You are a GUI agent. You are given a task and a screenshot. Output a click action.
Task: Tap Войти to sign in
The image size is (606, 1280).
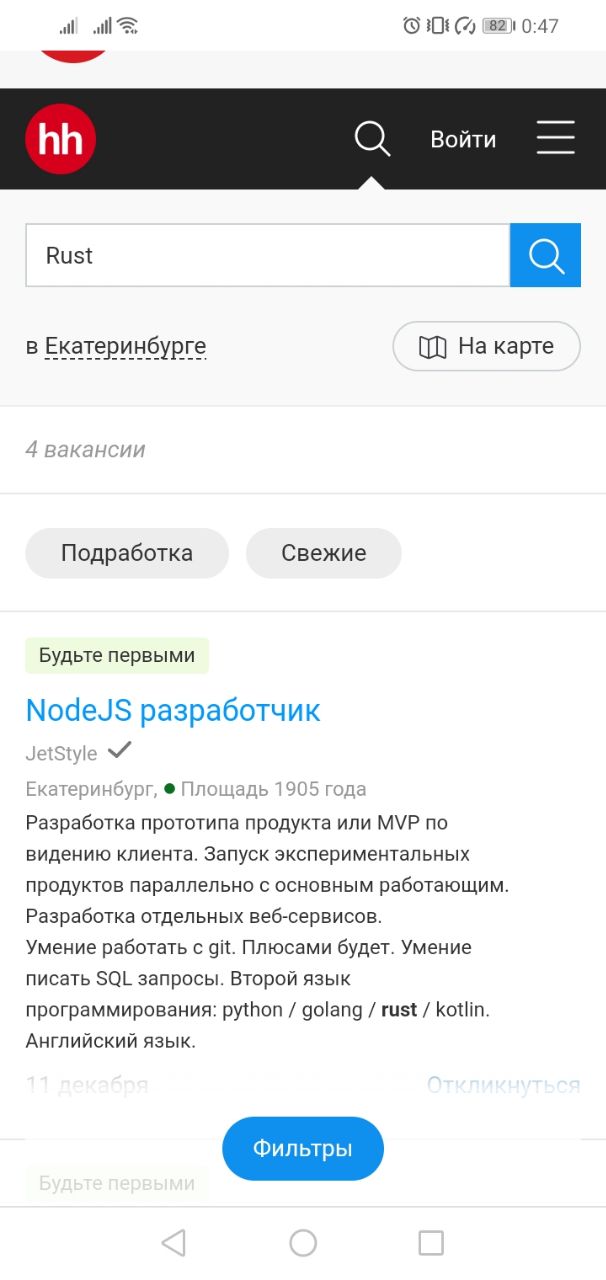(x=463, y=139)
